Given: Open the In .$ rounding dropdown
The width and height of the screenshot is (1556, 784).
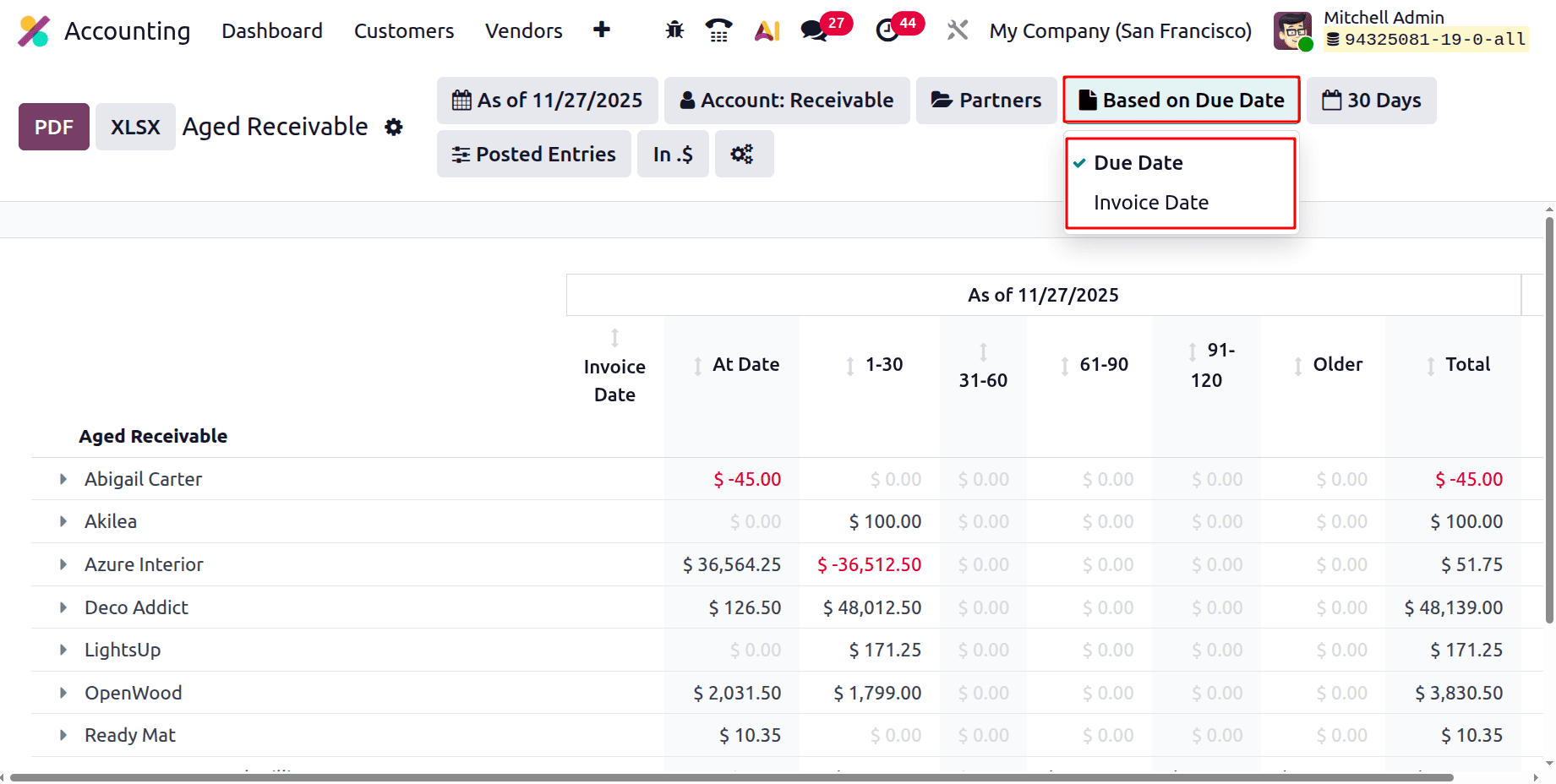Looking at the screenshot, I should point(673,154).
